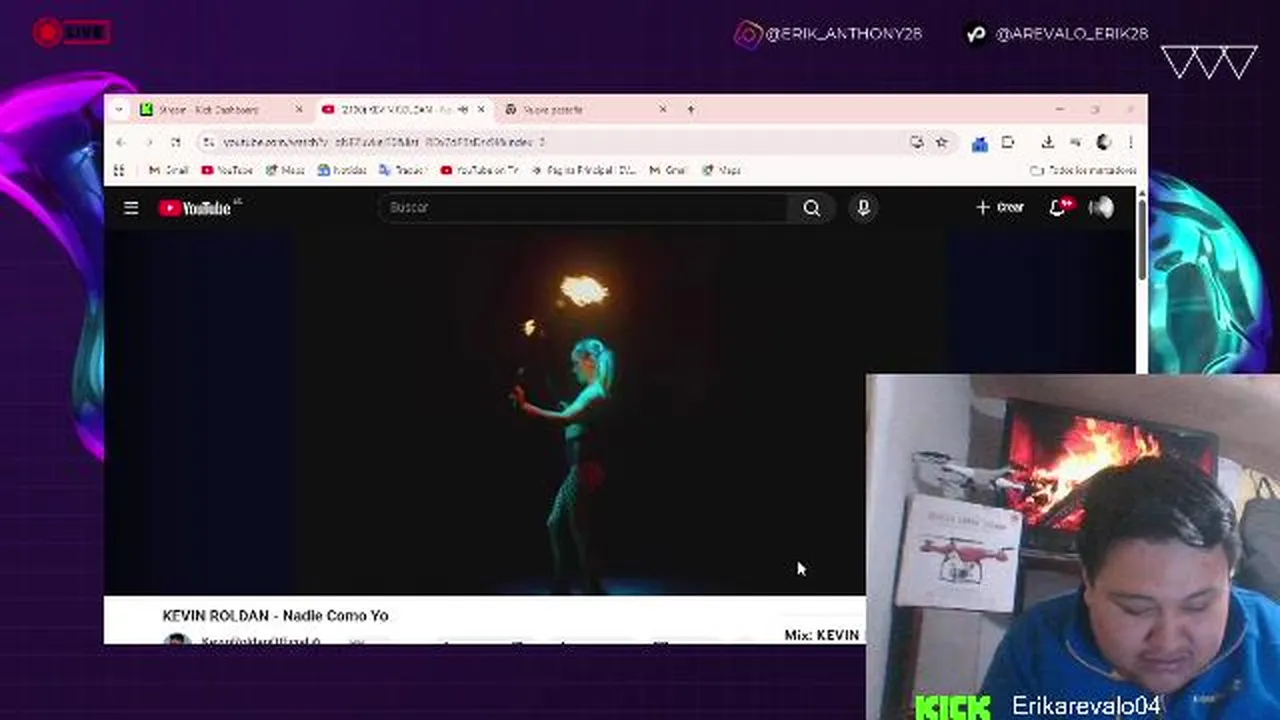
Task: Click the browser address bar URL
Action: 384,142
